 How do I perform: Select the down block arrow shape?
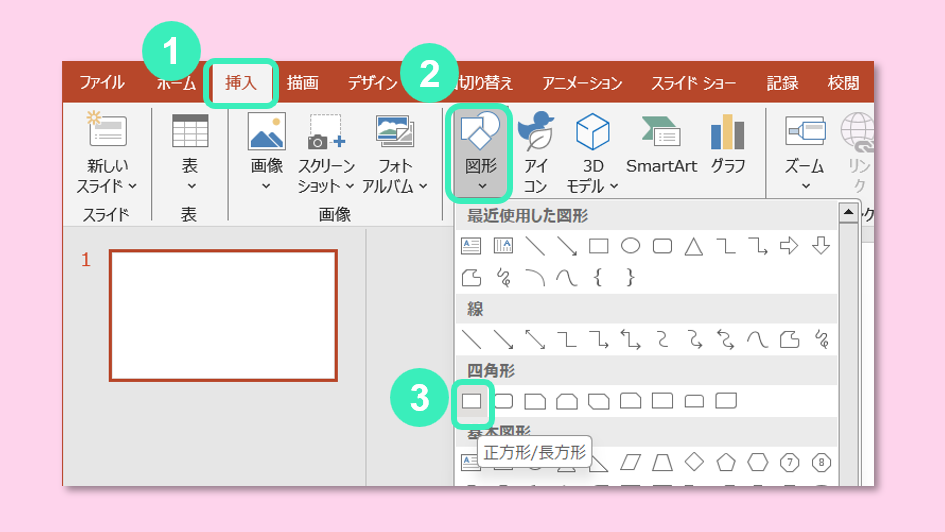click(821, 246)
